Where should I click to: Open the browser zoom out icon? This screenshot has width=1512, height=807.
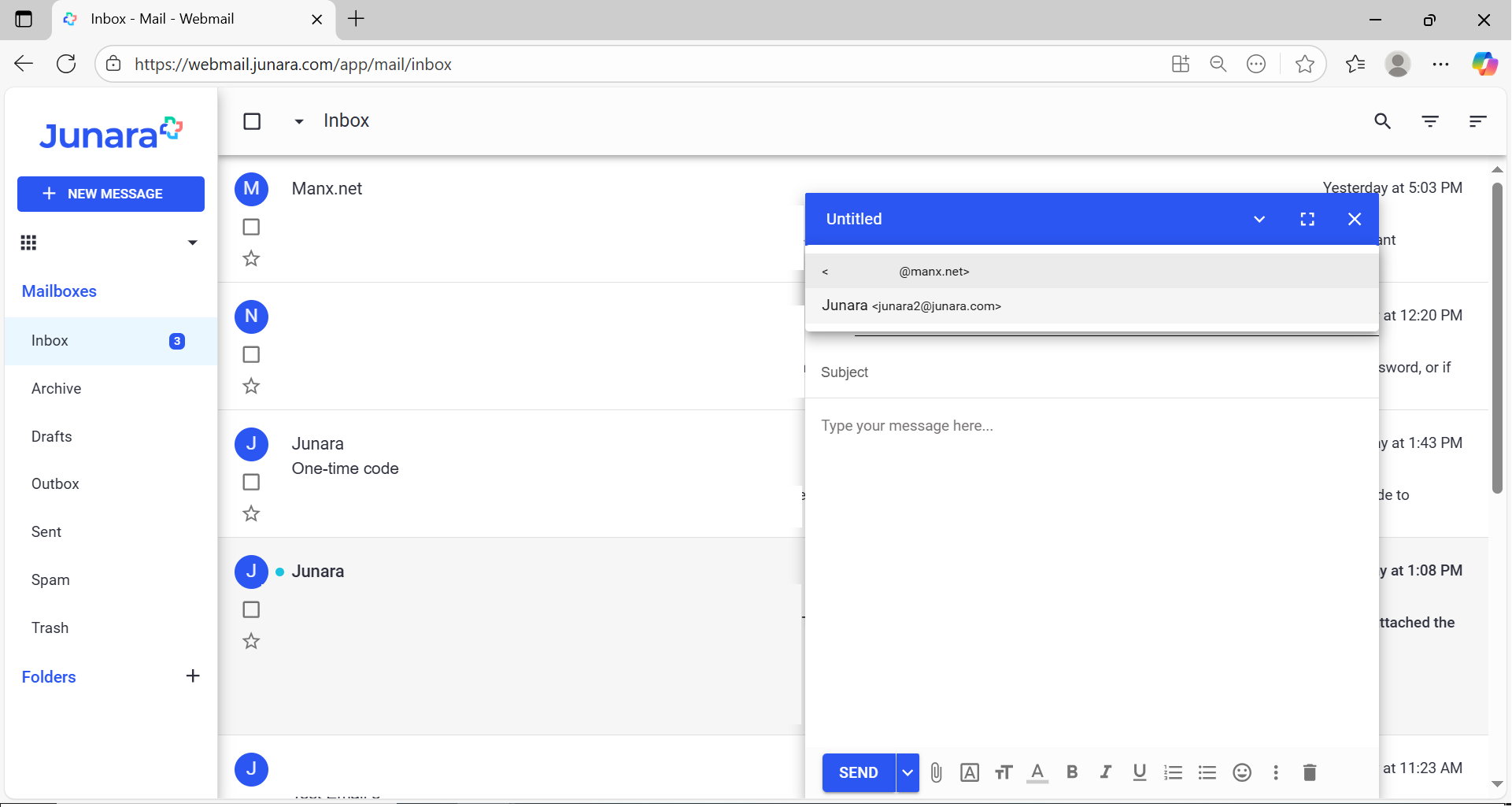tap(1218, 64)
